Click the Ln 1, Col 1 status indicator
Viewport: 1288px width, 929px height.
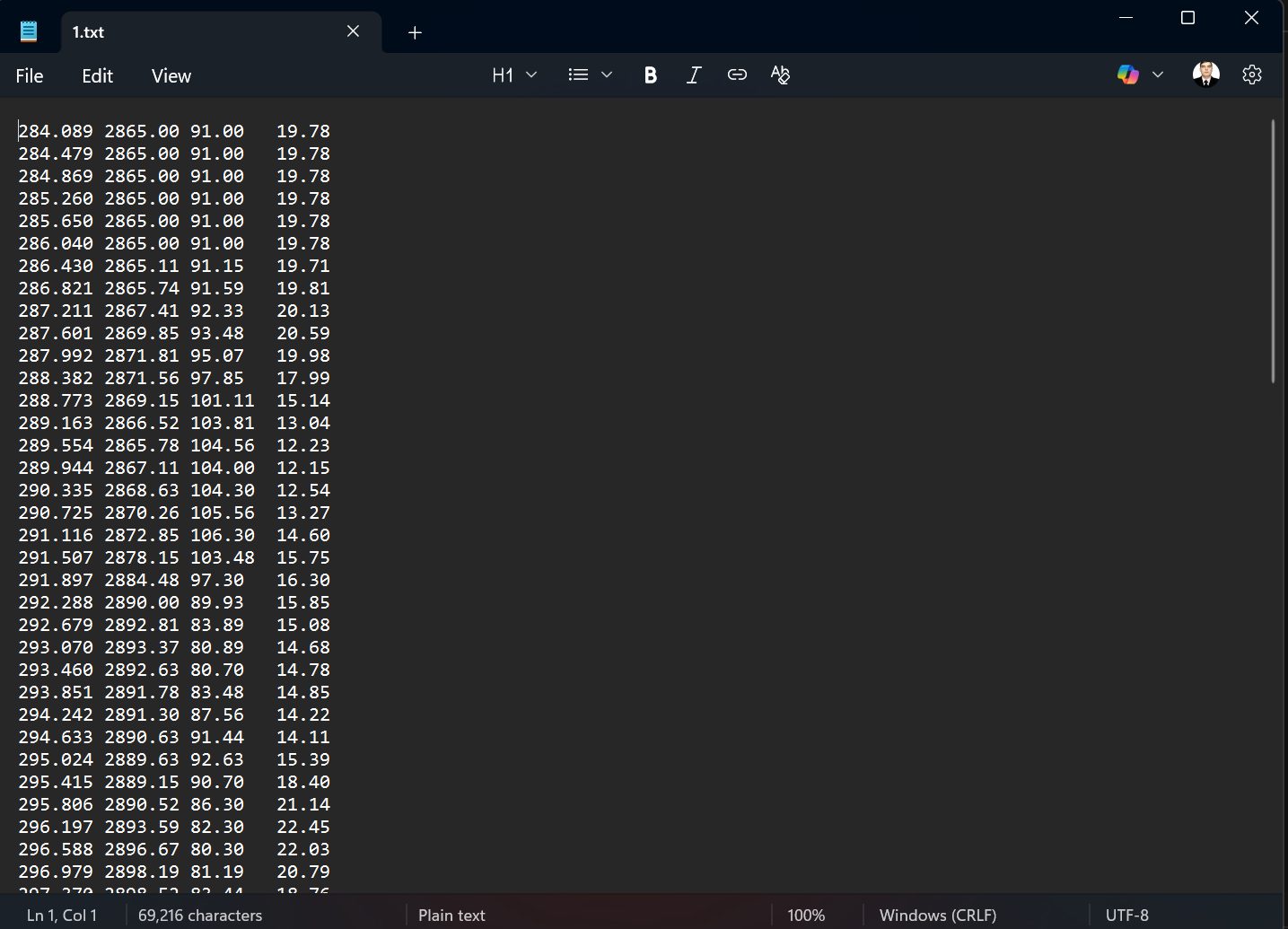[62, 916]
